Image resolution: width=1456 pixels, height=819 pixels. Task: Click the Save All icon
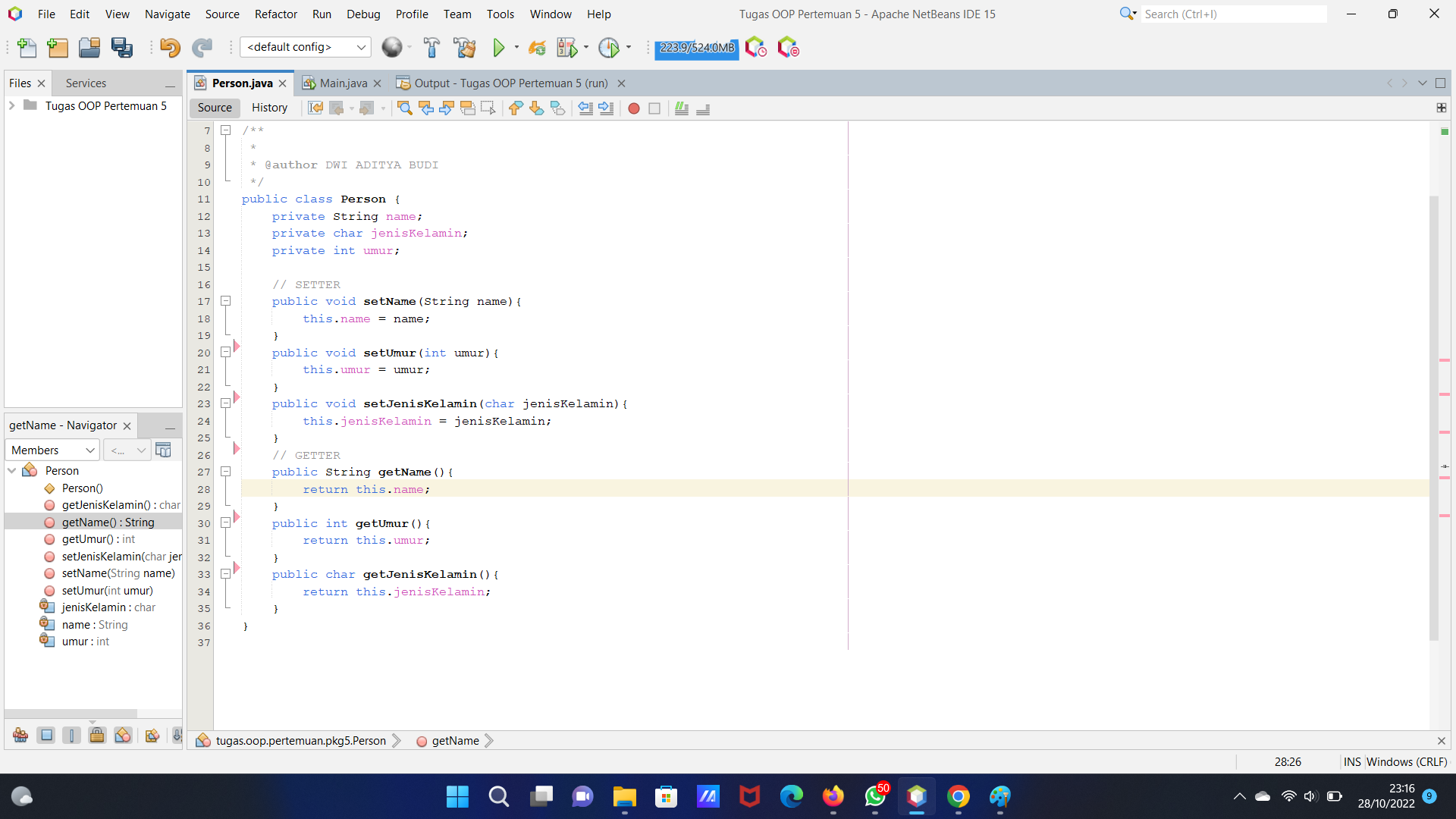tap(122, 47)
